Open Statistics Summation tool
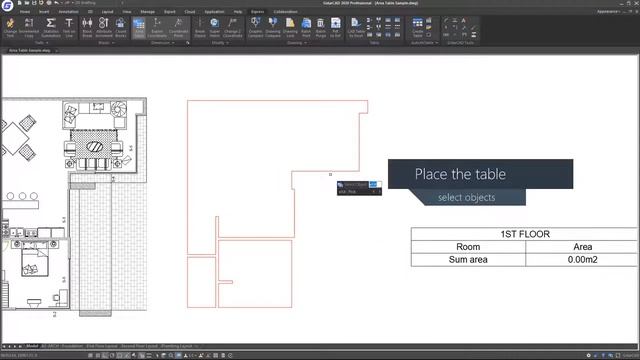Screen dimensions: 640x360 point(51,28)
